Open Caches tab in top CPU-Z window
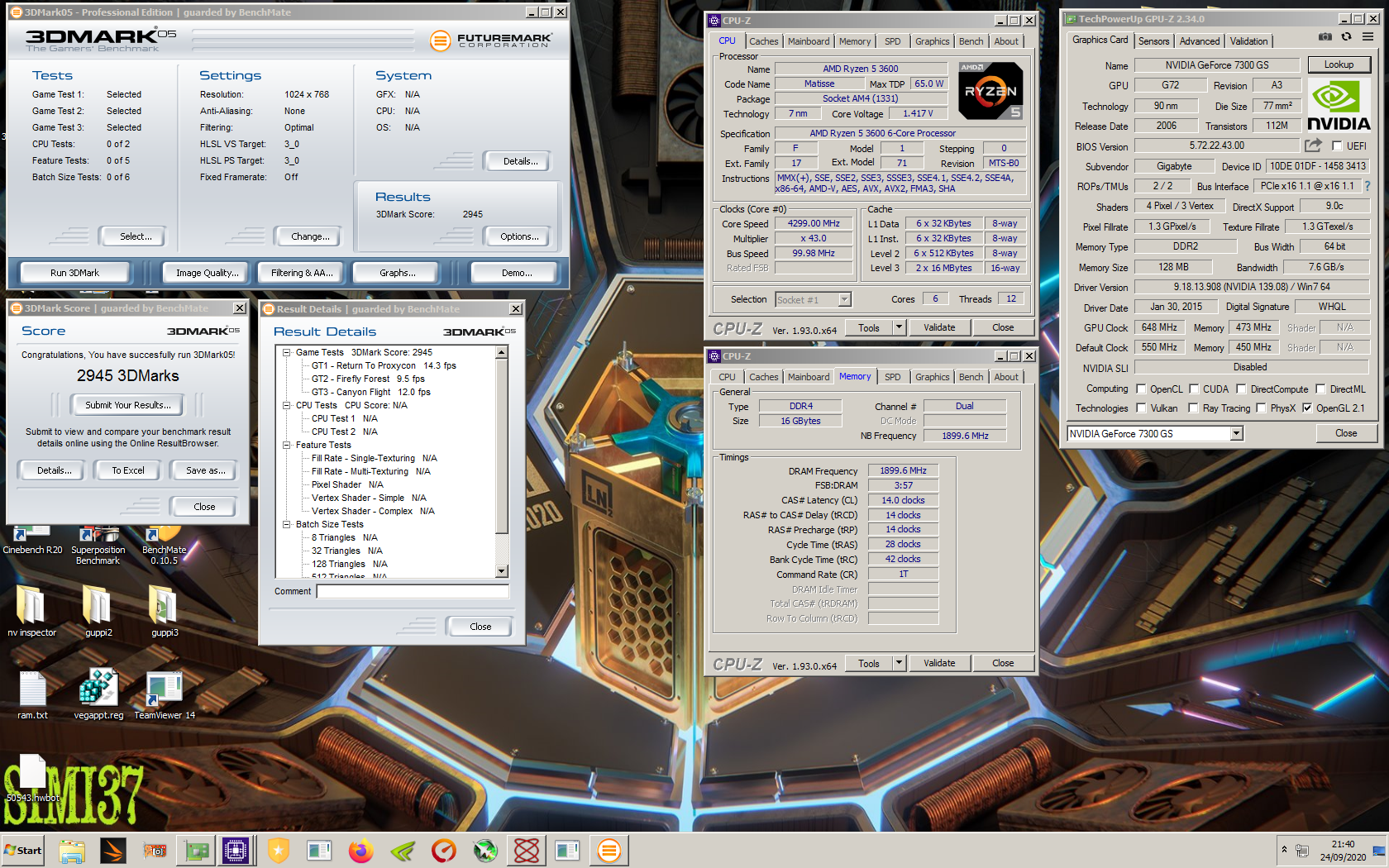Image resolution: width=1389 pixels, height=868 pixels. coord(764,41)
